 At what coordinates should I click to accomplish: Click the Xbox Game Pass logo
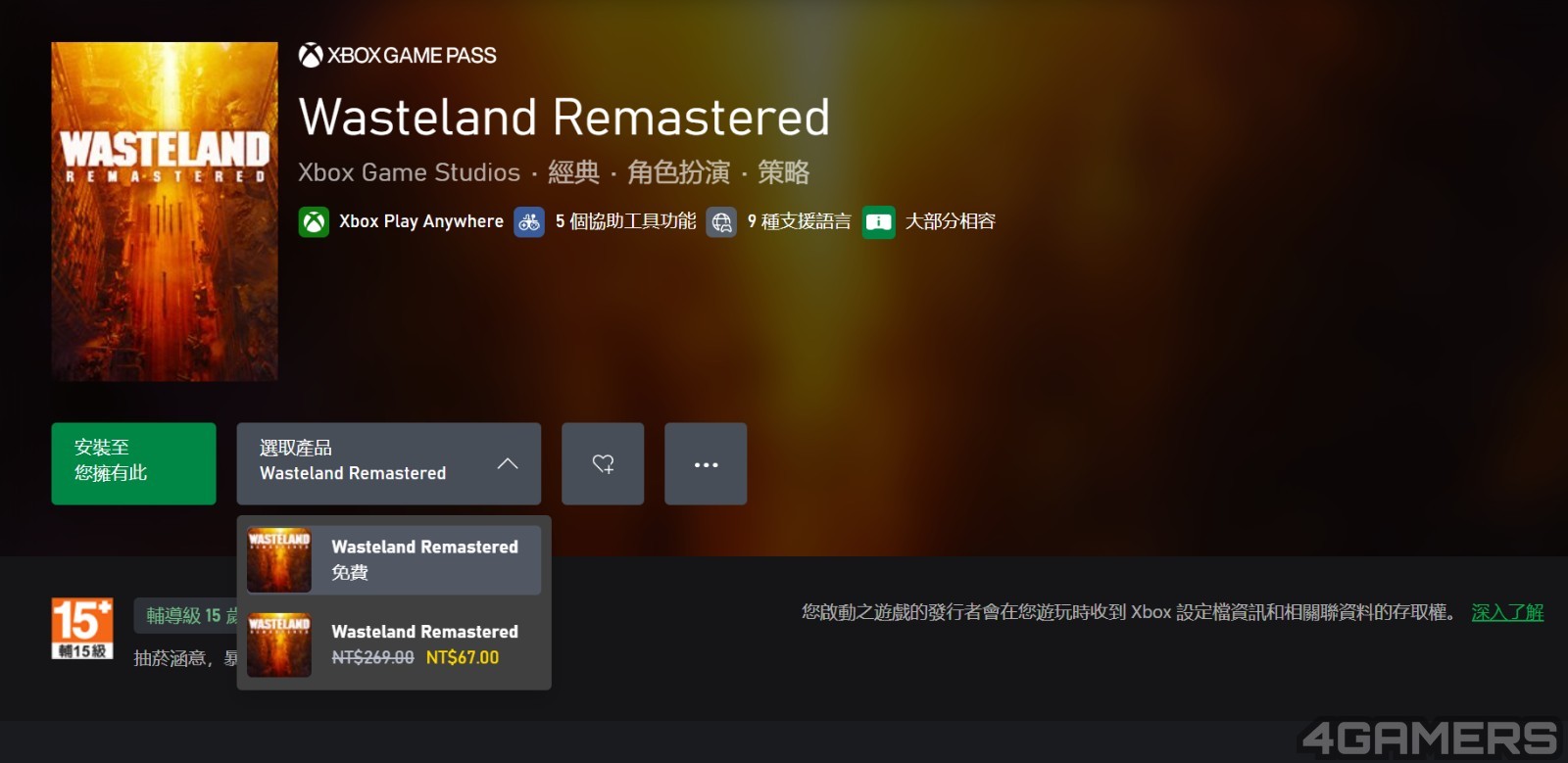coord(397,56)
